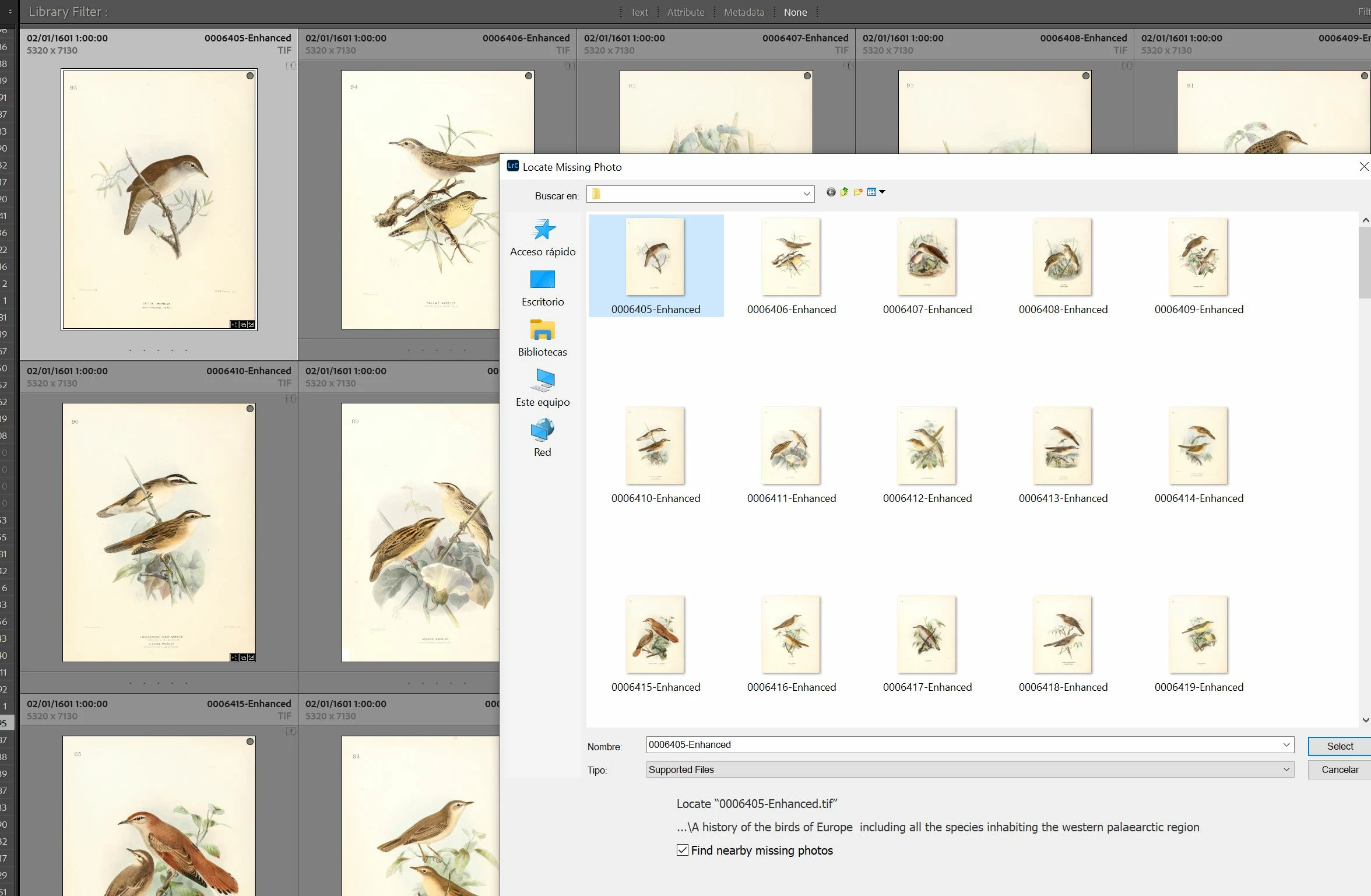The image size is (1371, 896).
Task: Switch to Attribute filter tab
Action: pyautogui.click(x=685, y=12)
